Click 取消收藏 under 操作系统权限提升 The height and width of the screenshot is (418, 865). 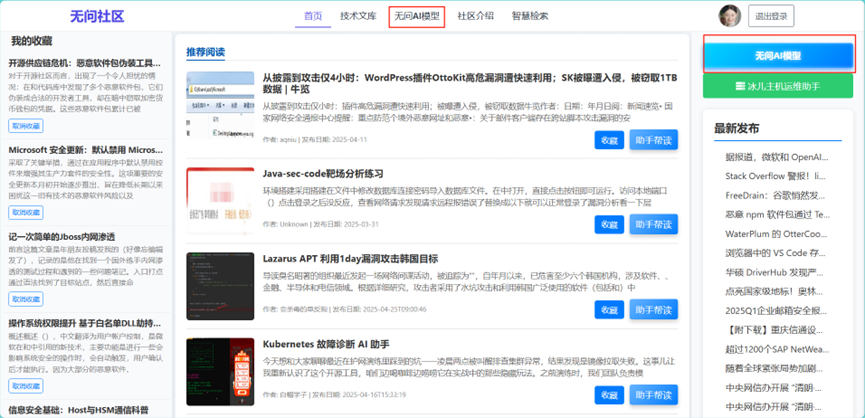[26, 386]
